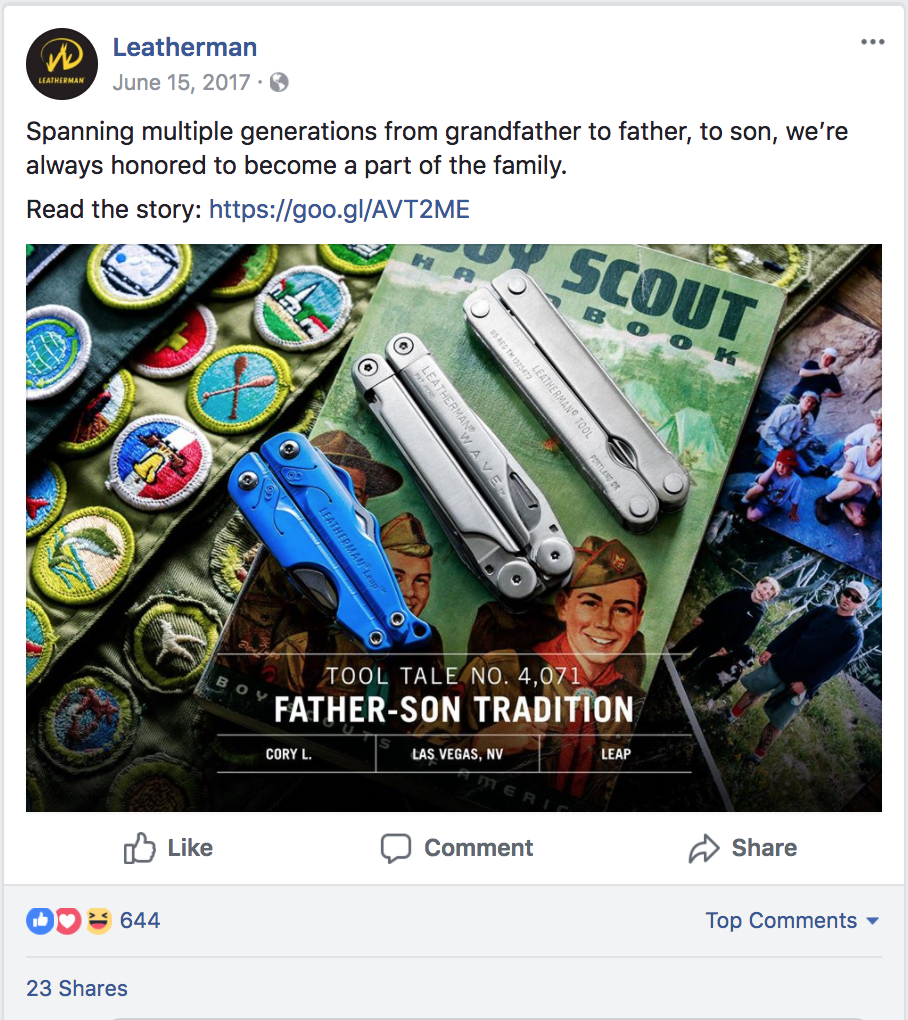Expand the Top Comments sorting dropdown

(x=792, y=920)
